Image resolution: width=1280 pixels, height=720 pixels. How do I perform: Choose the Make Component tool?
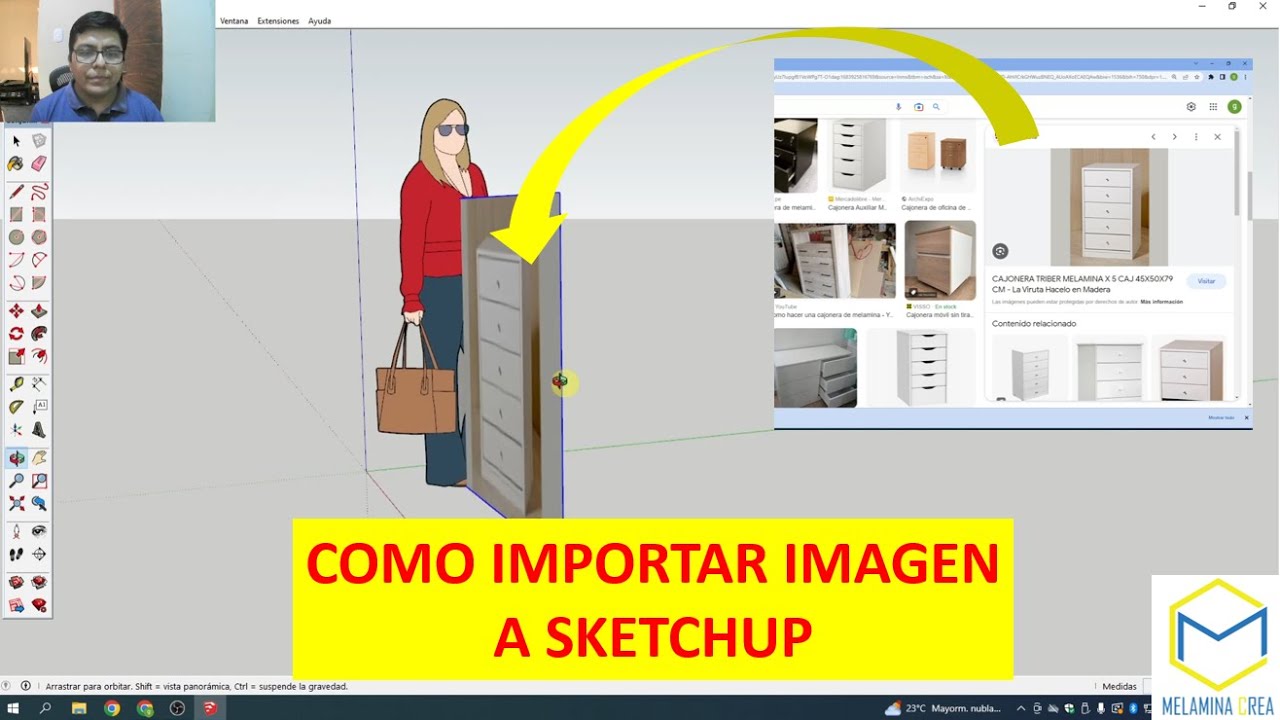click(39, 141)
